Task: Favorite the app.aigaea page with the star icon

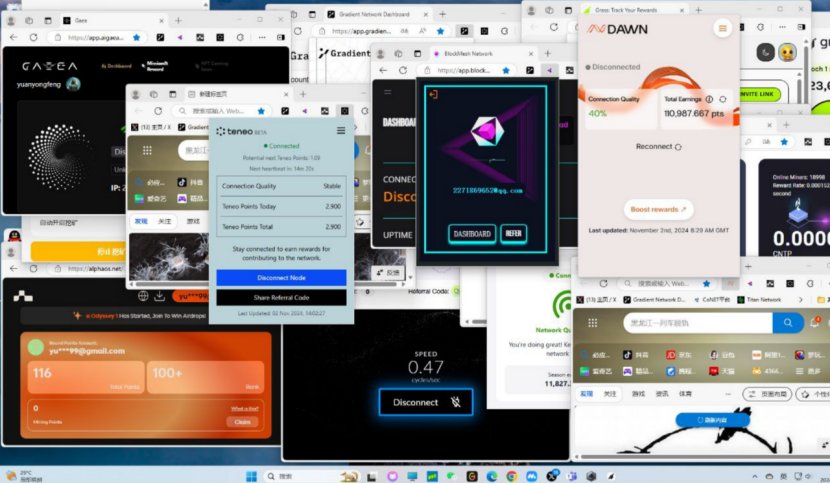Action: (x=137, y=38)
